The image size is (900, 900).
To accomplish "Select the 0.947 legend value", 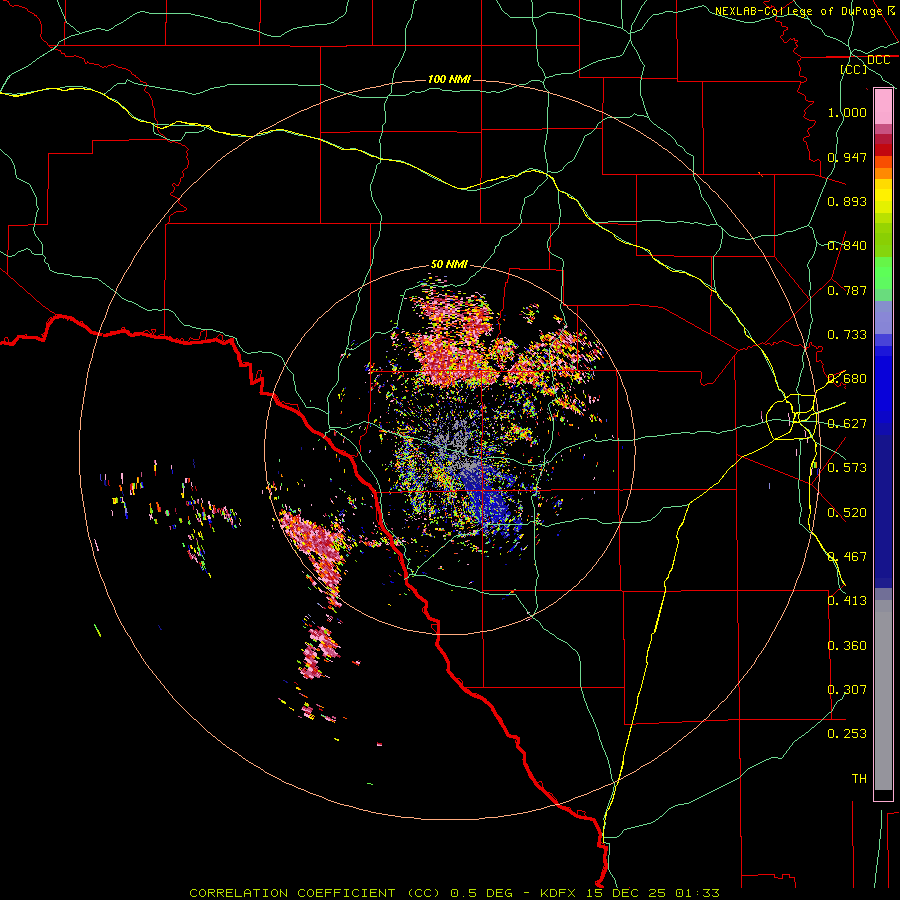I will pos(847,157).
